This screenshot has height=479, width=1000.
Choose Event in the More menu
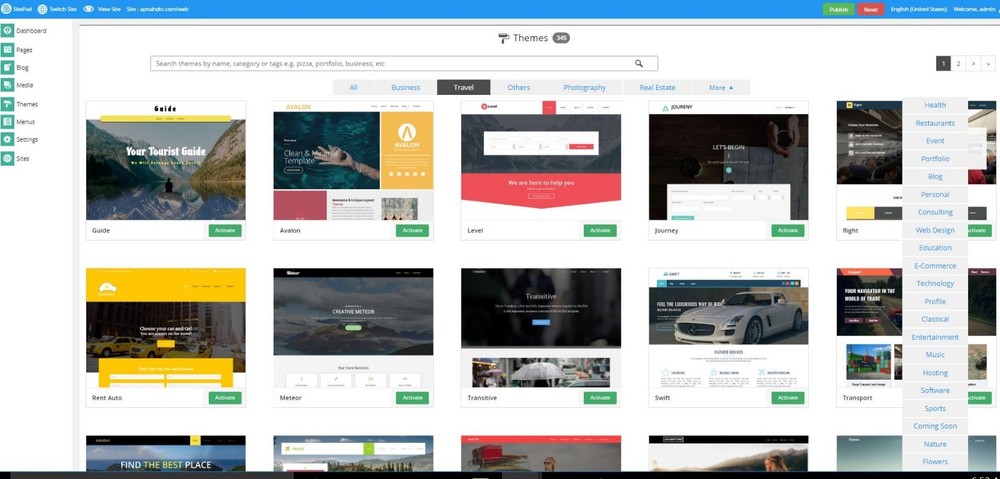[x=935, y=141]
